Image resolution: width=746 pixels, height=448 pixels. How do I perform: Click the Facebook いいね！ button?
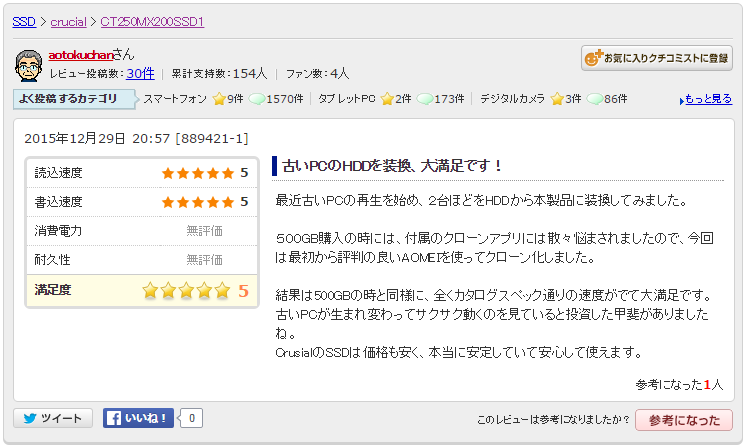[138, 419]
